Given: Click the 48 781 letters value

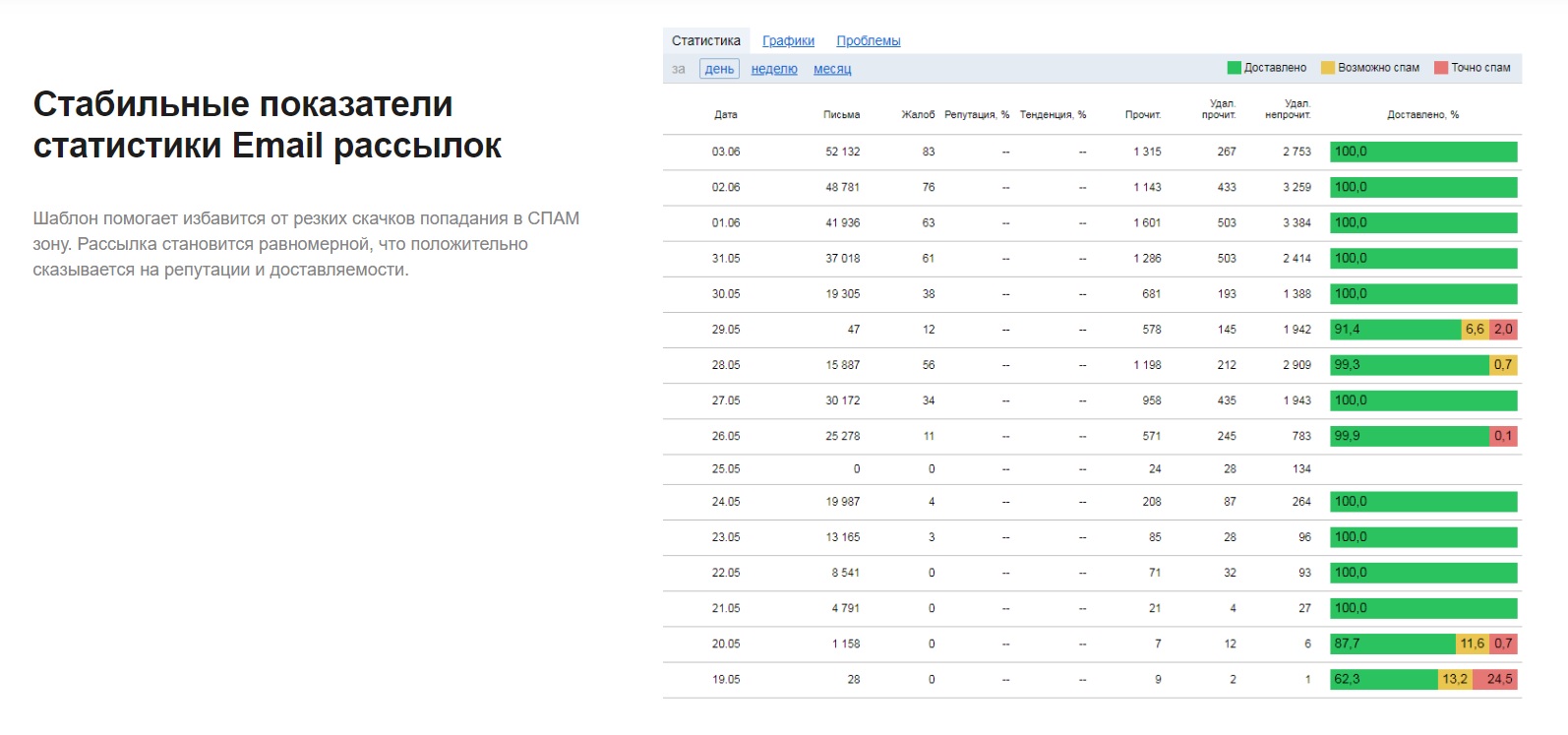Looking at the screenshot, I should coord(843,187).
